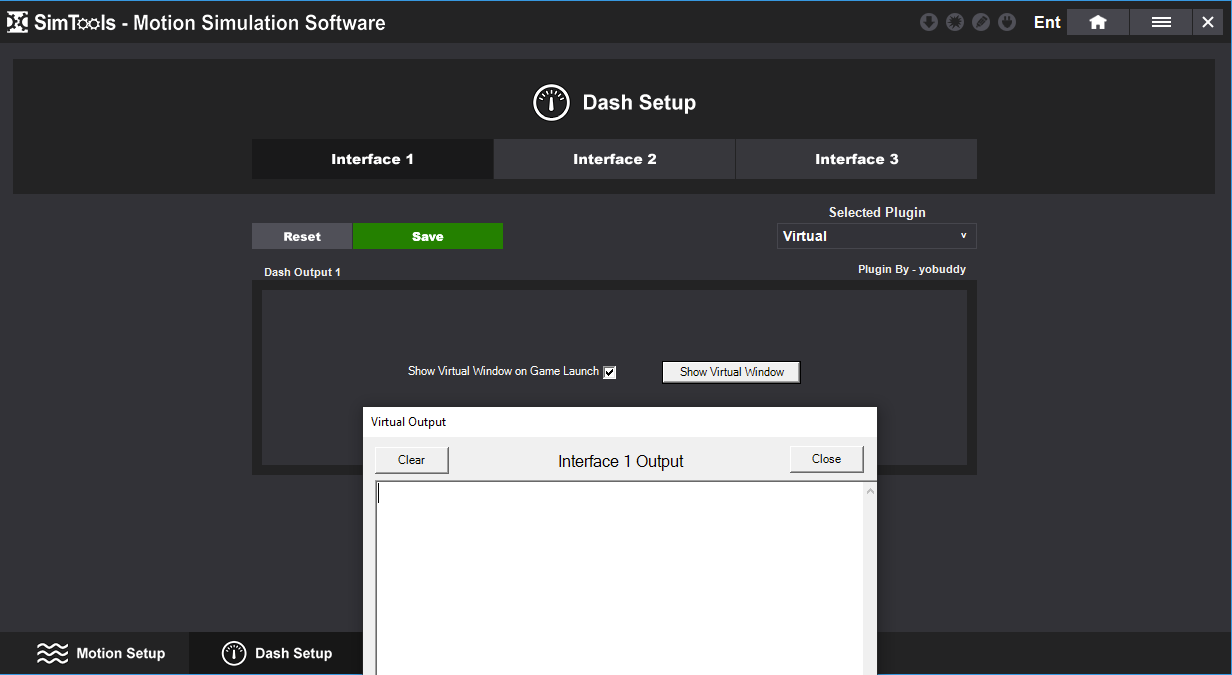Click the Ent license label
The width and height of the screenshot is (1232, 675).
1047,22
